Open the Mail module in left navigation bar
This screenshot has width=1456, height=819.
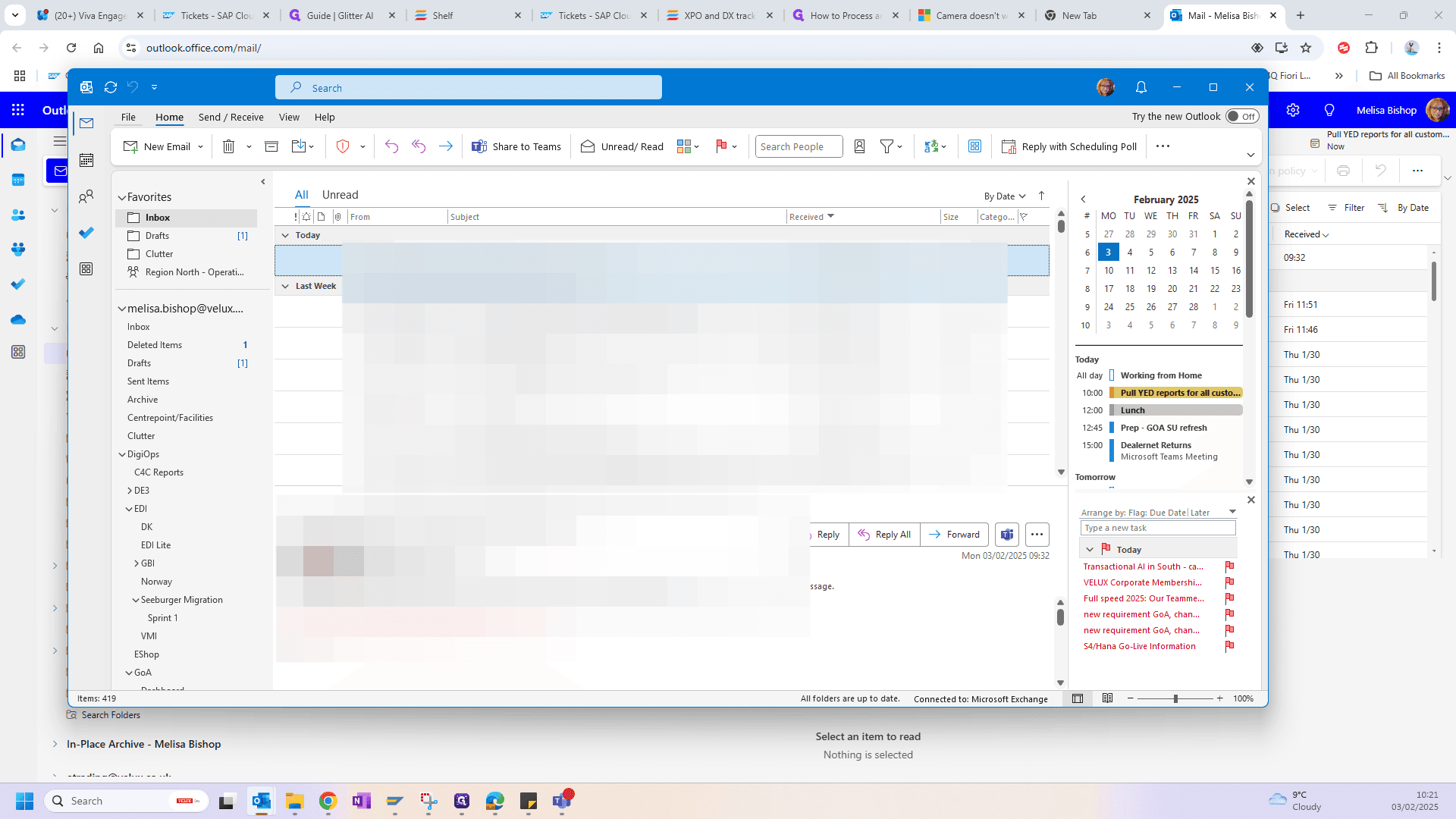(x=86, y=123)
